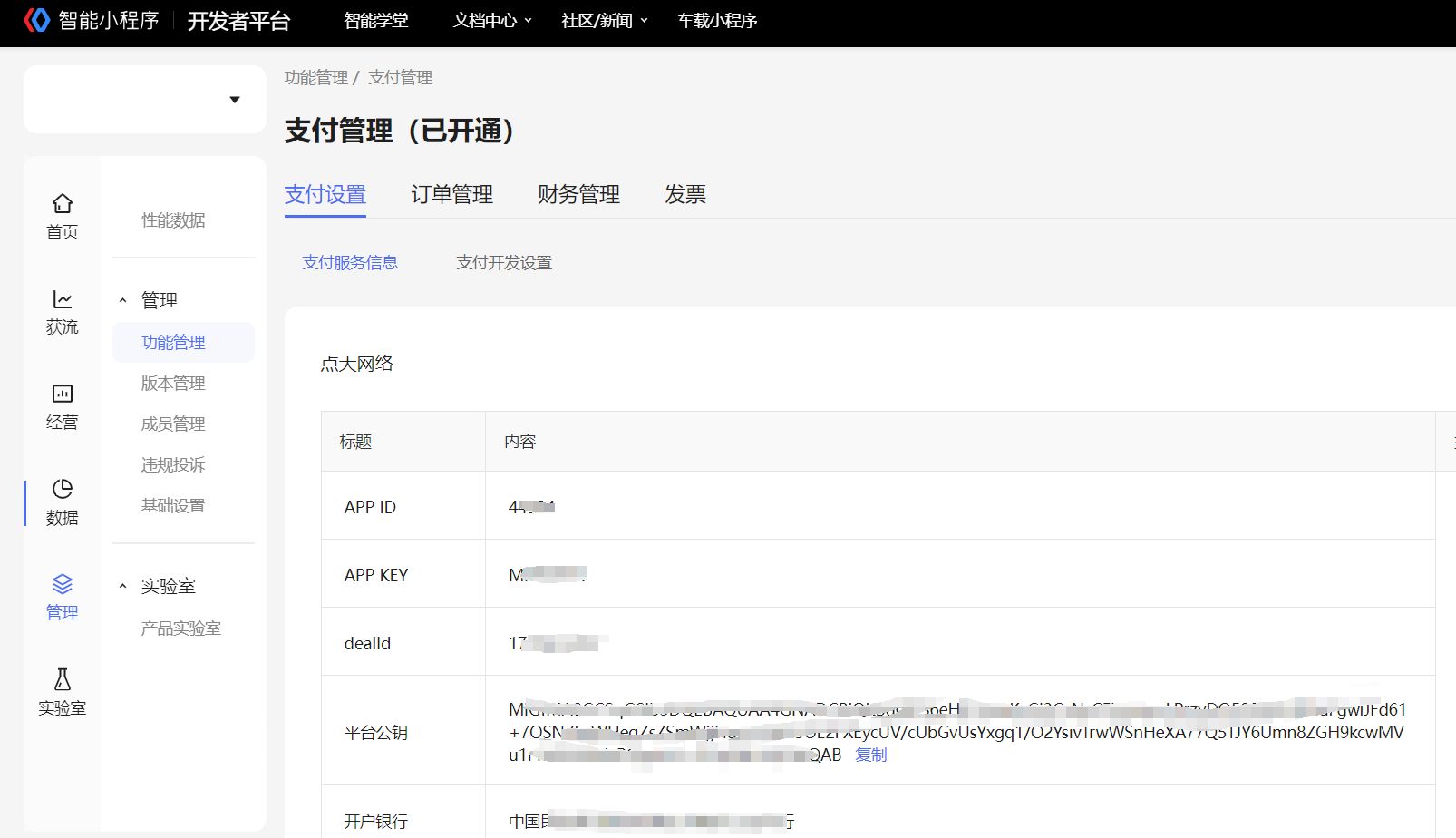
Task: Go to 智能学堂 in top navigation
Action: point(375,20)
